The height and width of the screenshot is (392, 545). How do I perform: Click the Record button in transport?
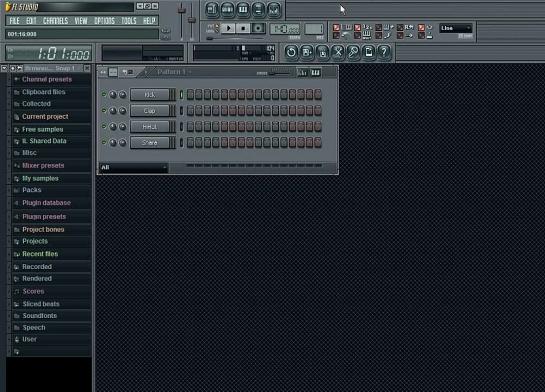pyautogui.click(x=258, y=28)
